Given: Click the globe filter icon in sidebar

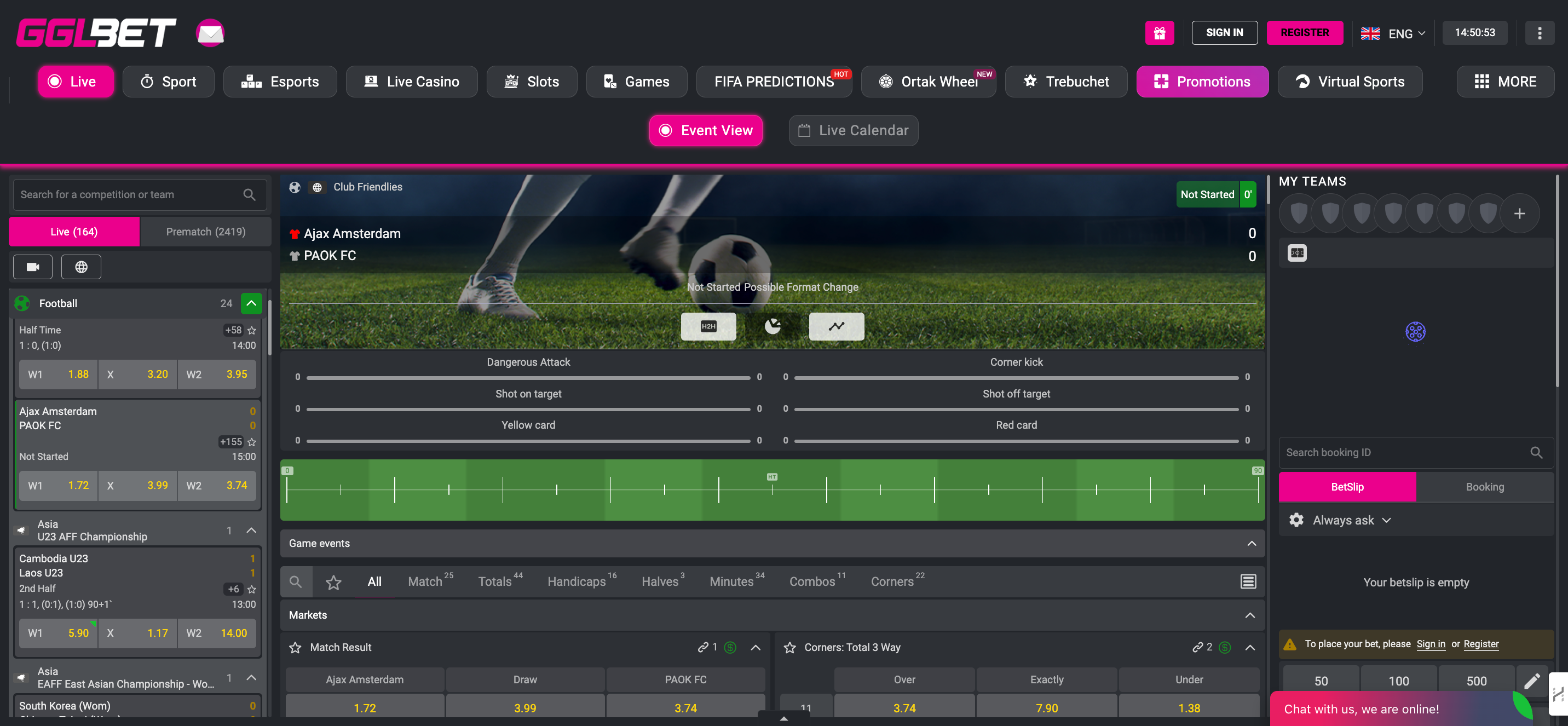Looking at the screenshot, I should 81,267.
